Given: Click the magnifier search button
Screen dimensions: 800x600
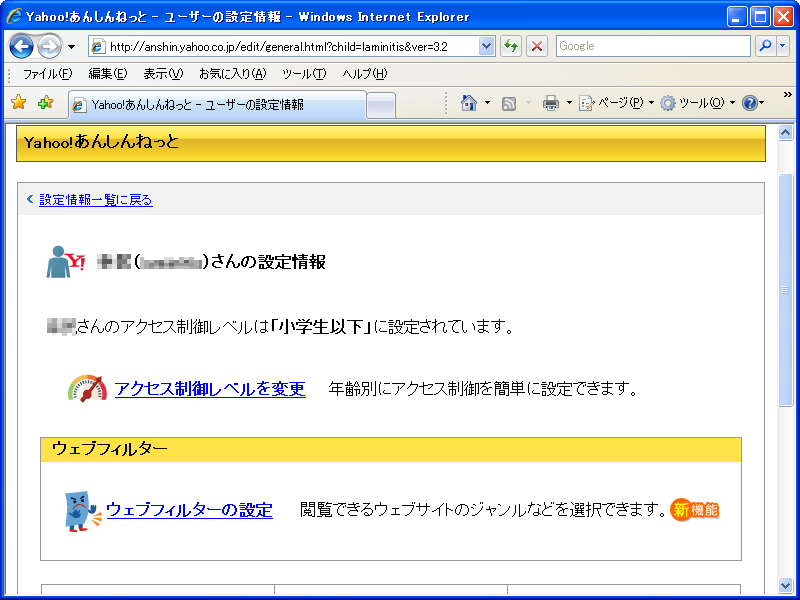Looking at the screenshot, I should (x=765, y=46).
